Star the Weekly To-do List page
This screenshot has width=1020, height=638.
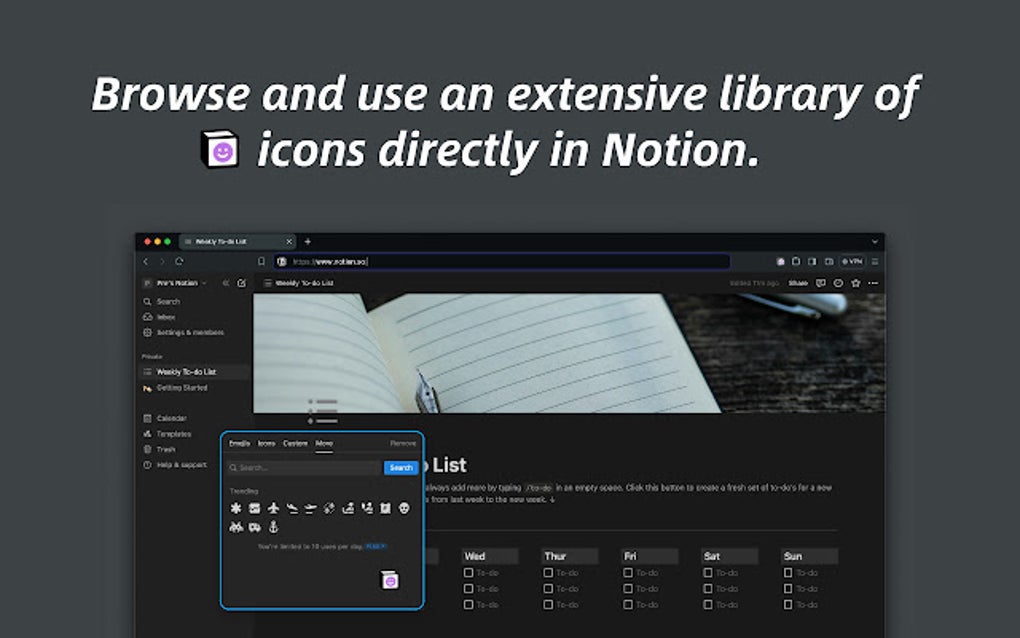coord(856,283)
